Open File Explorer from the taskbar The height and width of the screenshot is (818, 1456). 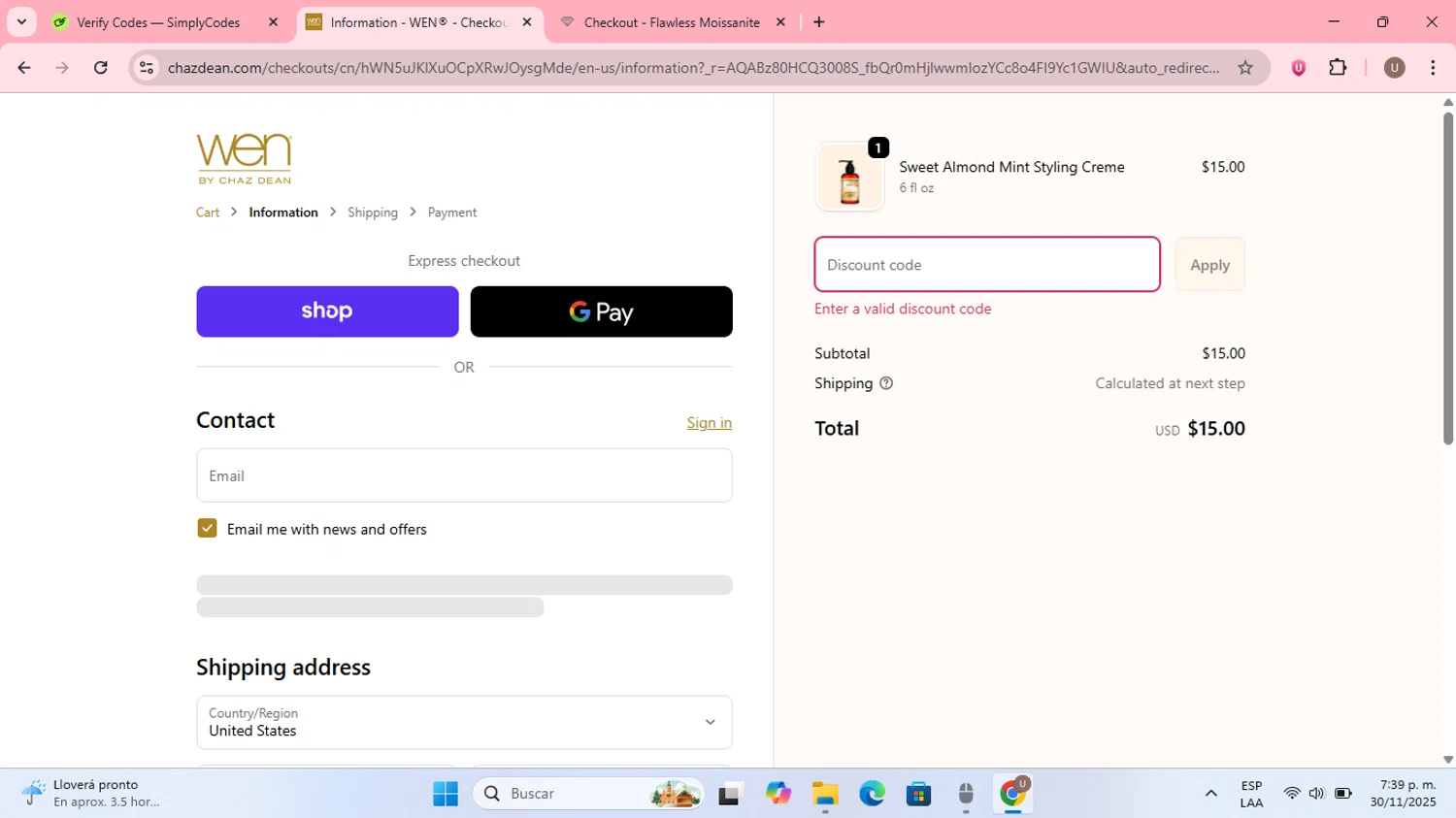[825, 794]
